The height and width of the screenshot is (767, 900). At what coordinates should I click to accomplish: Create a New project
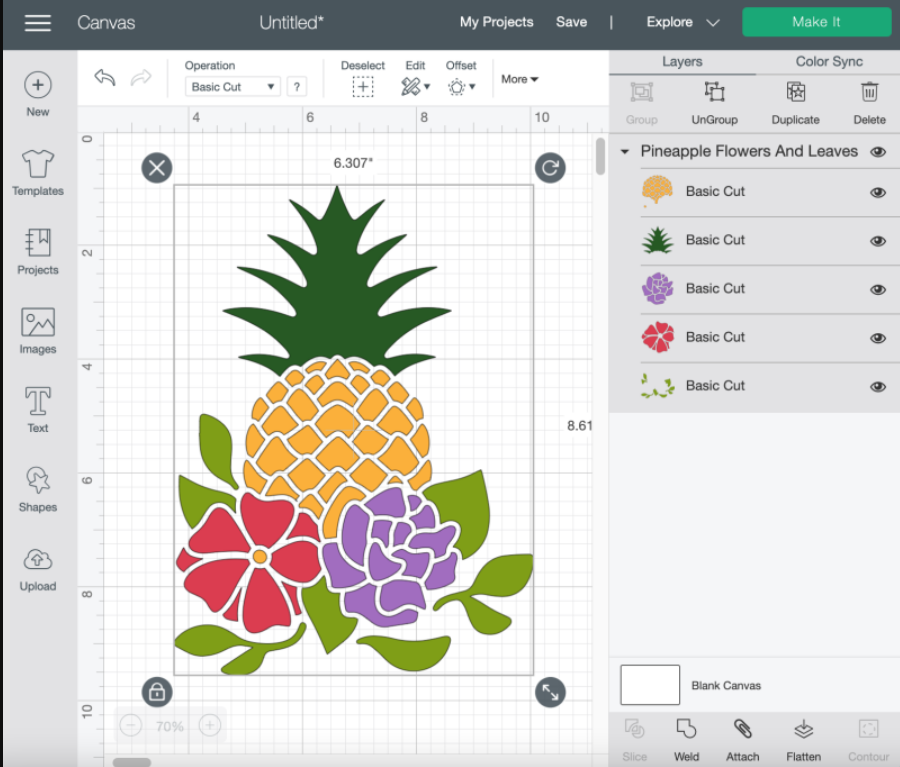click(x=38, y=95)
